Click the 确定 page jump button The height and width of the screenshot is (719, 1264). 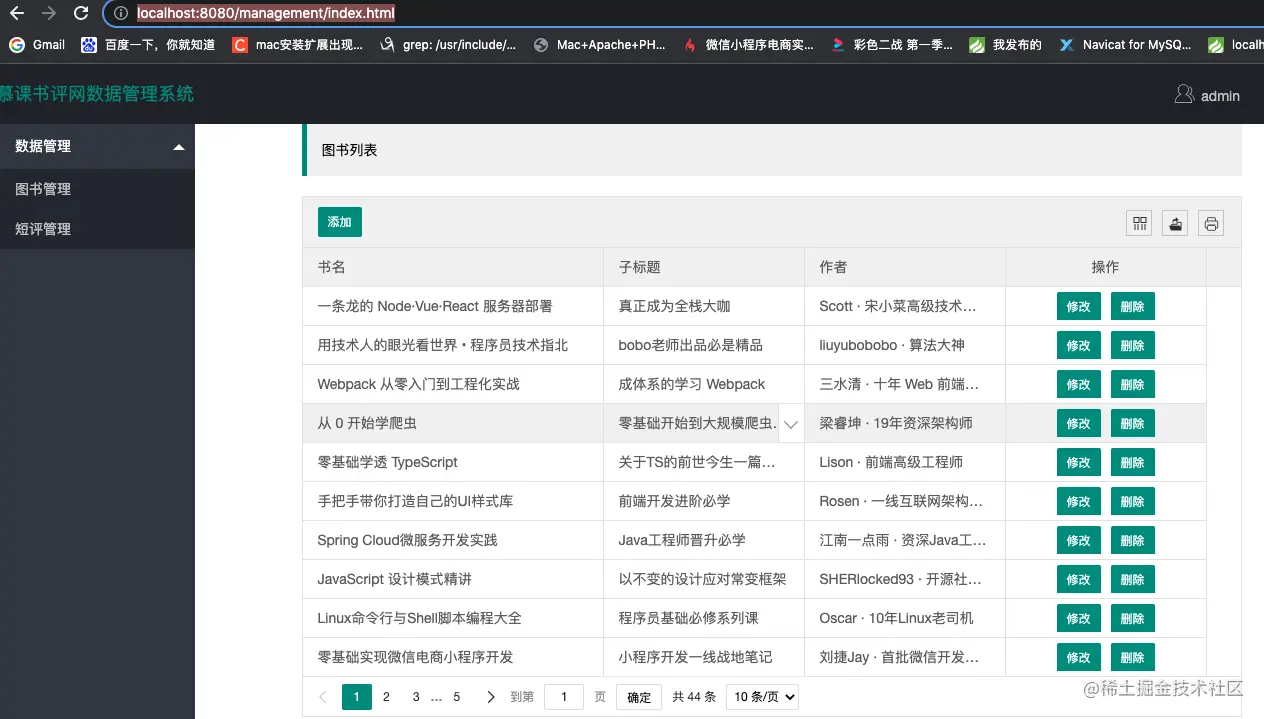[639, 697]
